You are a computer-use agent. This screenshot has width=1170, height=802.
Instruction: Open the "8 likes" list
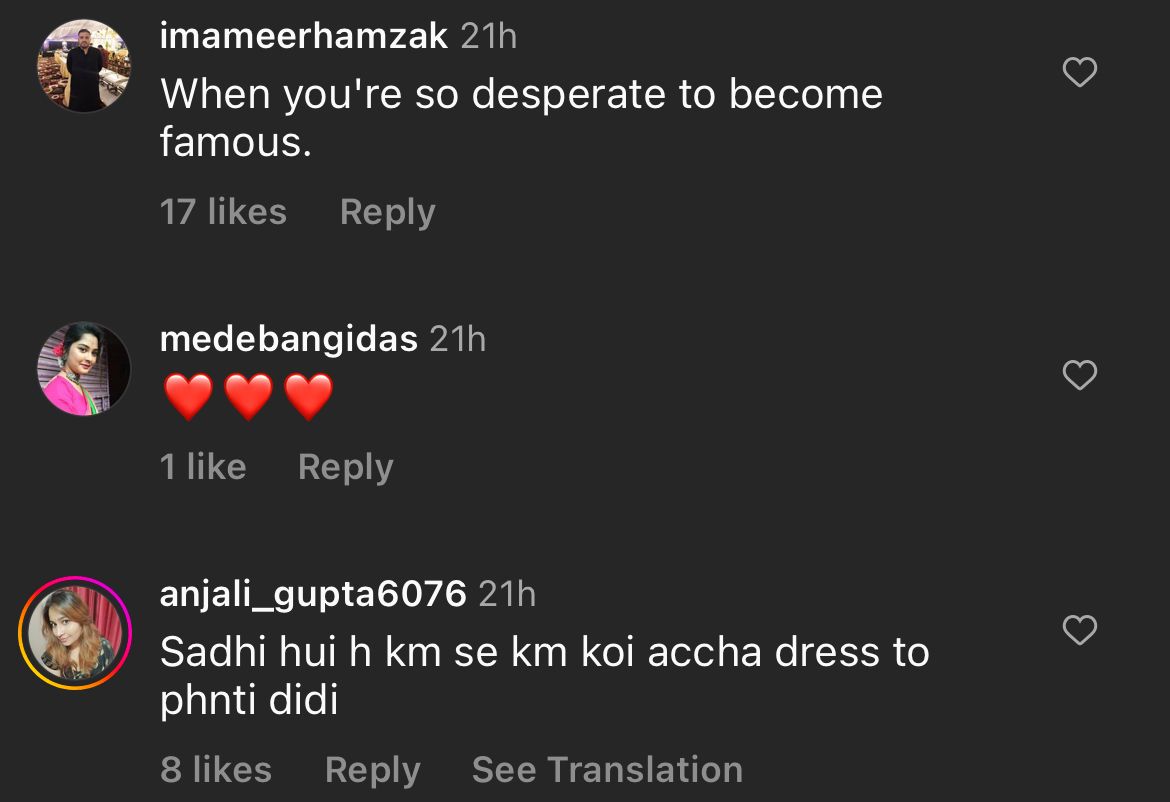tap(216, 770)
